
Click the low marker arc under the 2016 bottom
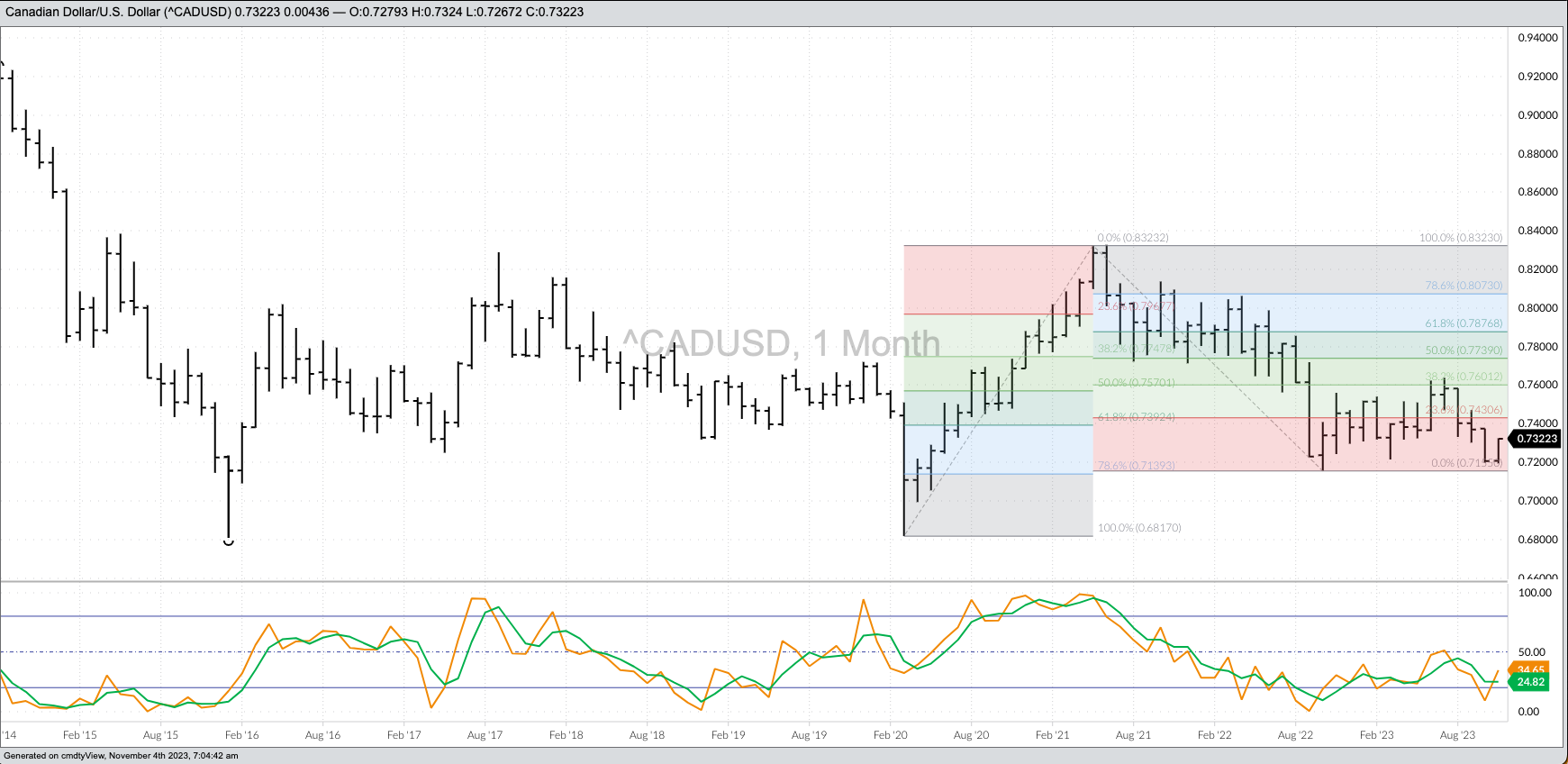pos(228,542)
